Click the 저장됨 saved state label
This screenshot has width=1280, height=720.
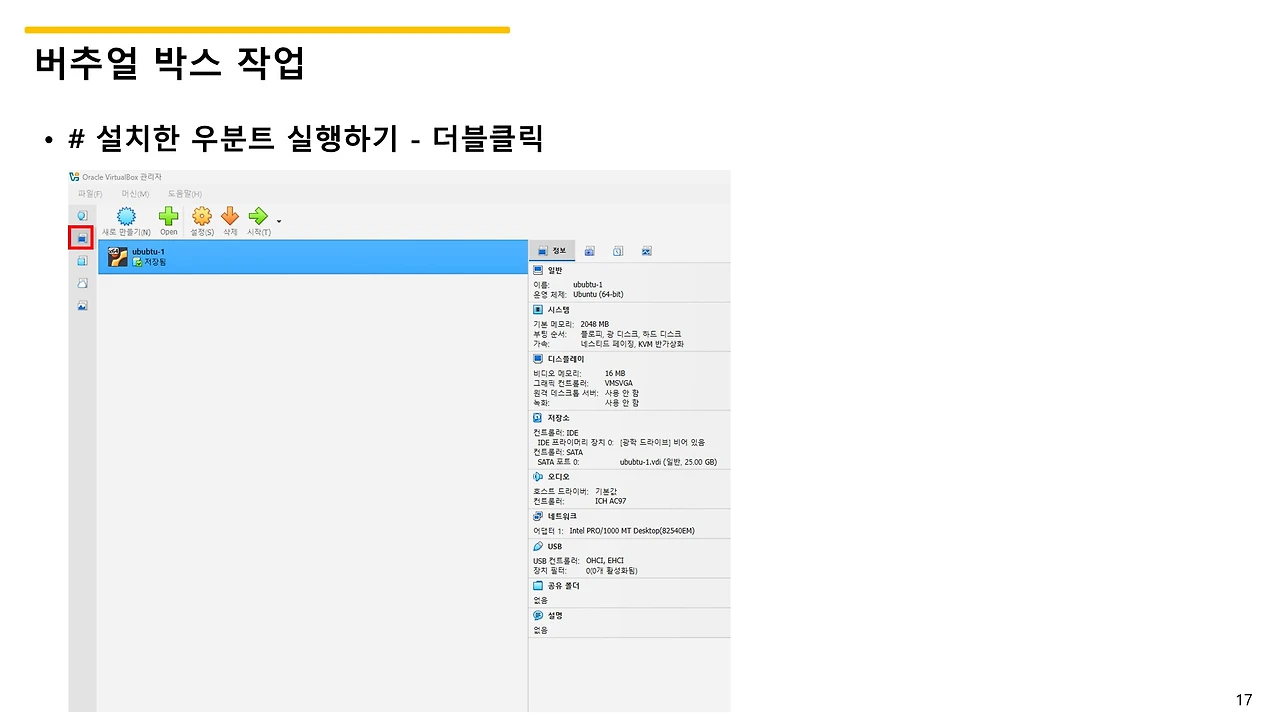click(x=155, y=261)
